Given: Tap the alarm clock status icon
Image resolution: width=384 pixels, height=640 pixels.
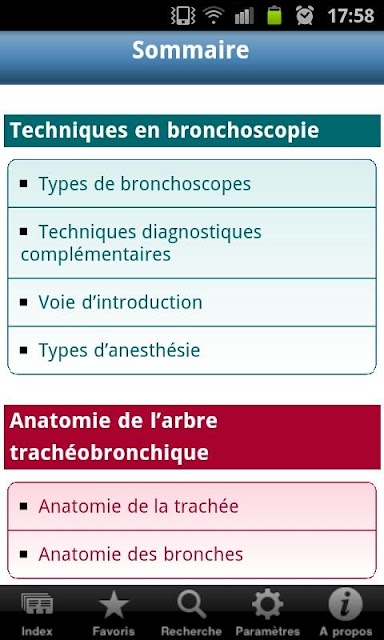Looking at the screenshot, I should coord(305,16).
